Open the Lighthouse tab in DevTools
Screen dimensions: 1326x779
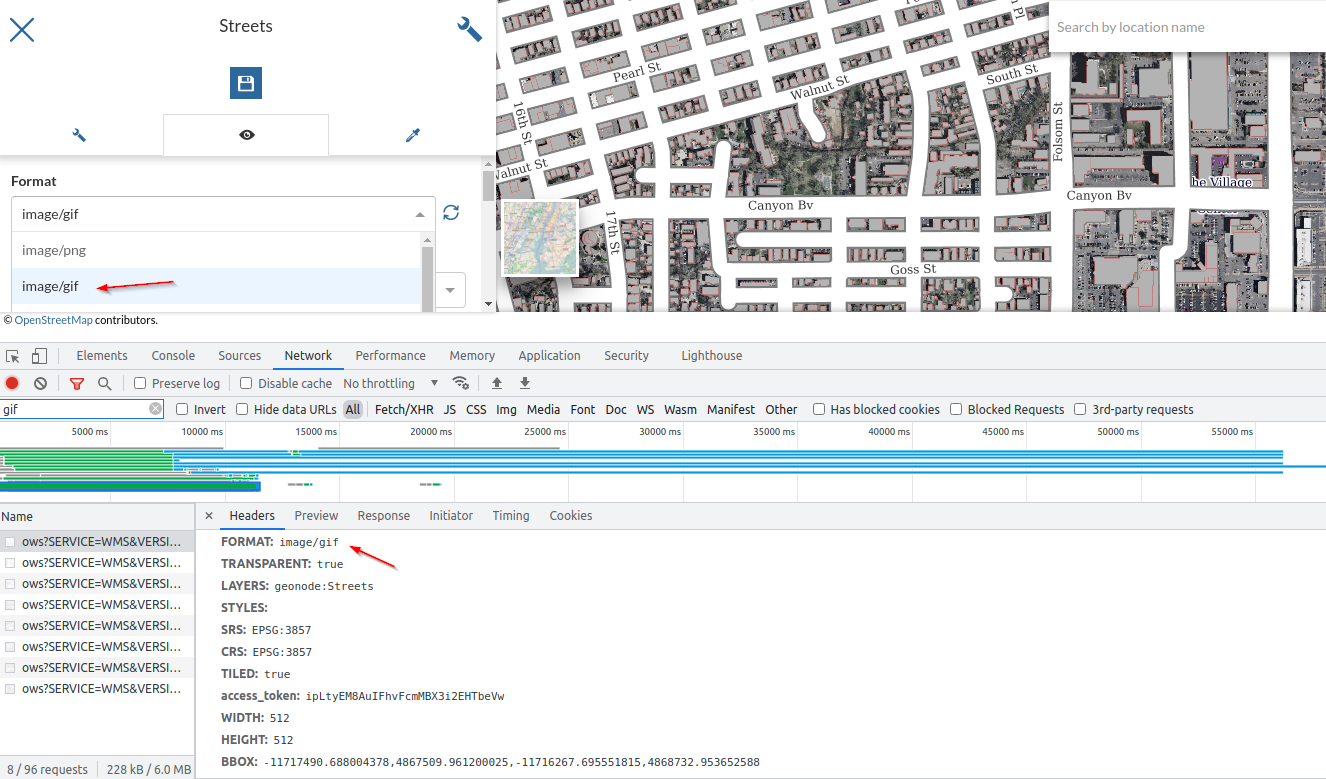click(x=712, y=356)
